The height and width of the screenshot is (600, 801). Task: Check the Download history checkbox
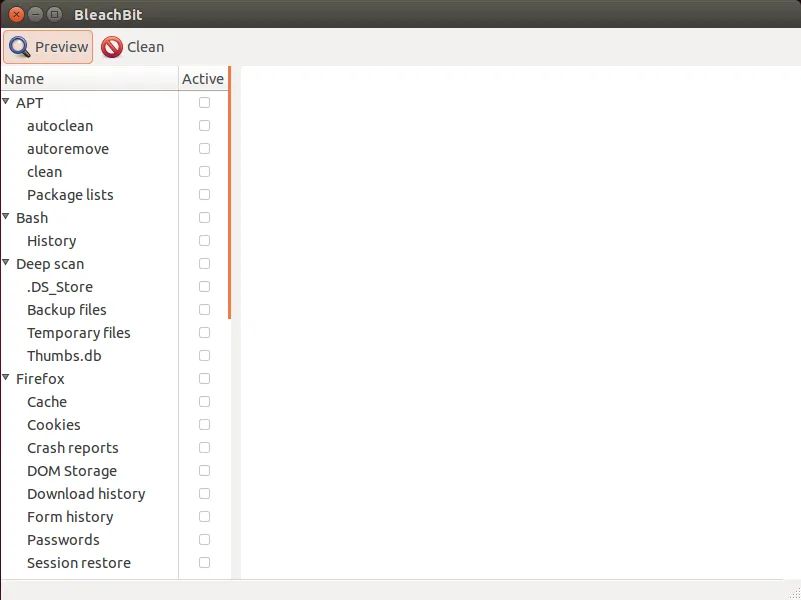coord(204,493)
